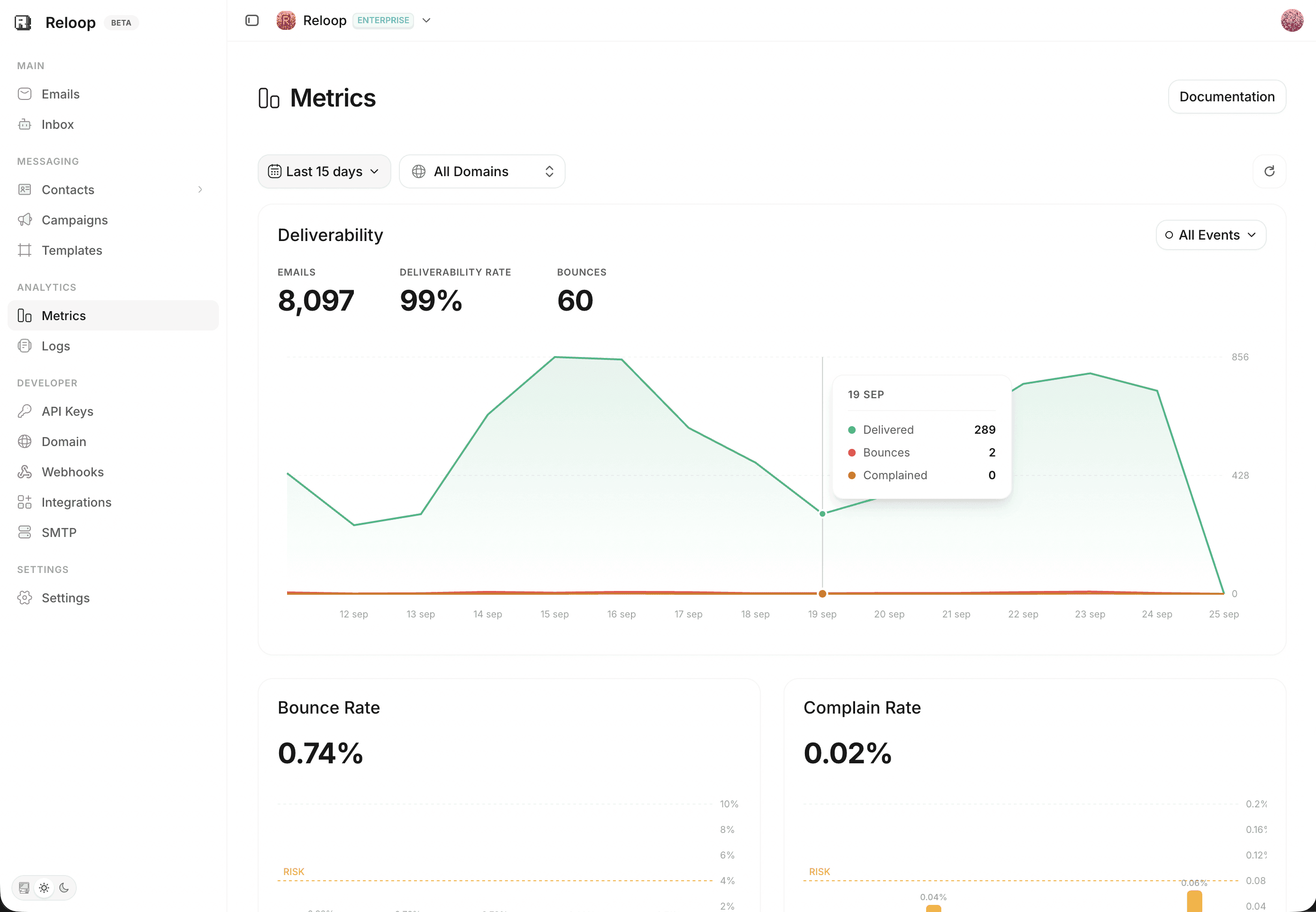Click the Documentation button
The image size is (1316, 912).
coord(1227,97)
